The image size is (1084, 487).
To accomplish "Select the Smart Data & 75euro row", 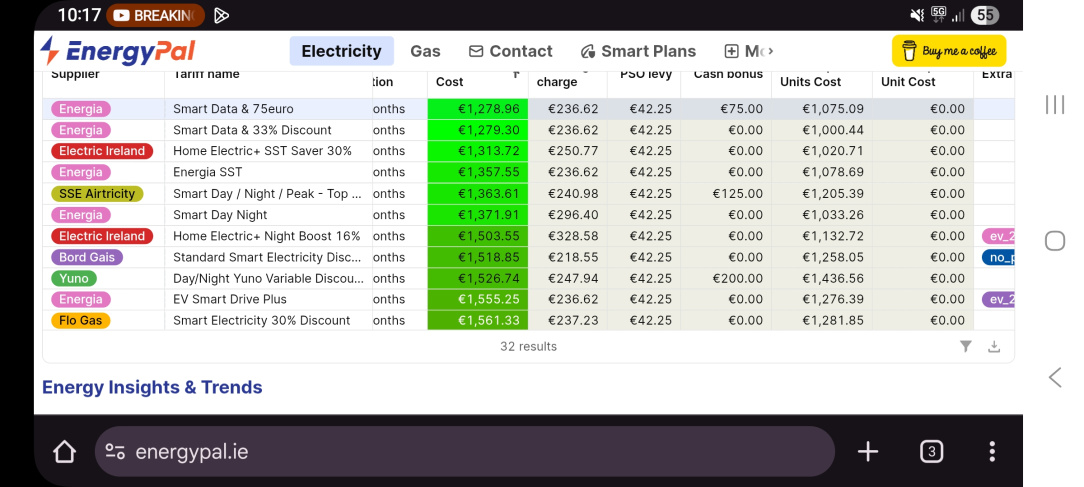I will tap(528, 109).
